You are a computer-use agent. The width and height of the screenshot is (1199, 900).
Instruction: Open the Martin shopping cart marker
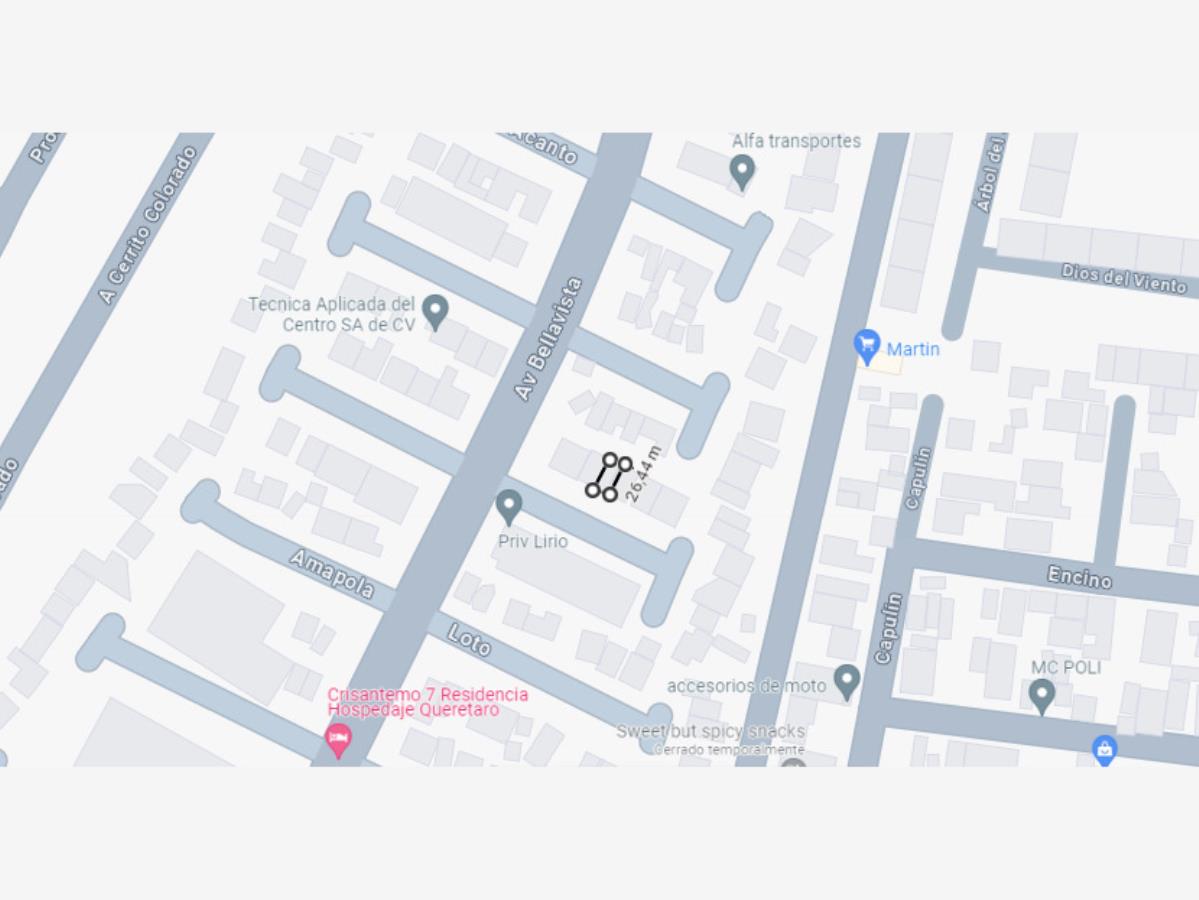click(866, 347)
